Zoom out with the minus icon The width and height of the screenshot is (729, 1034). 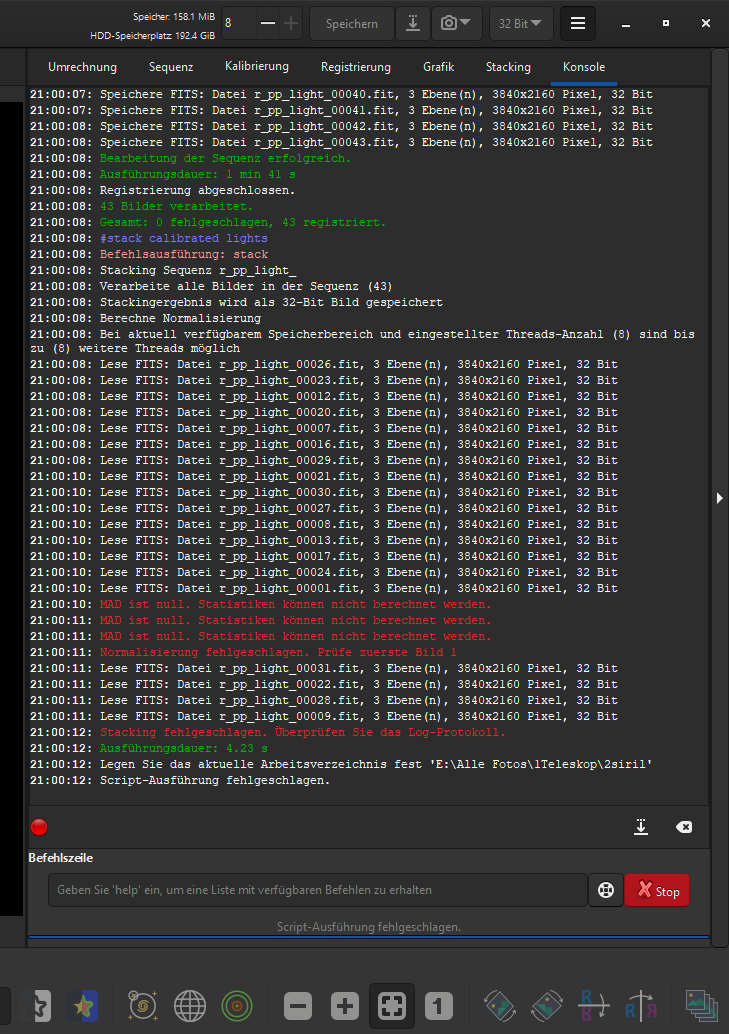[x=298, y=1006]
